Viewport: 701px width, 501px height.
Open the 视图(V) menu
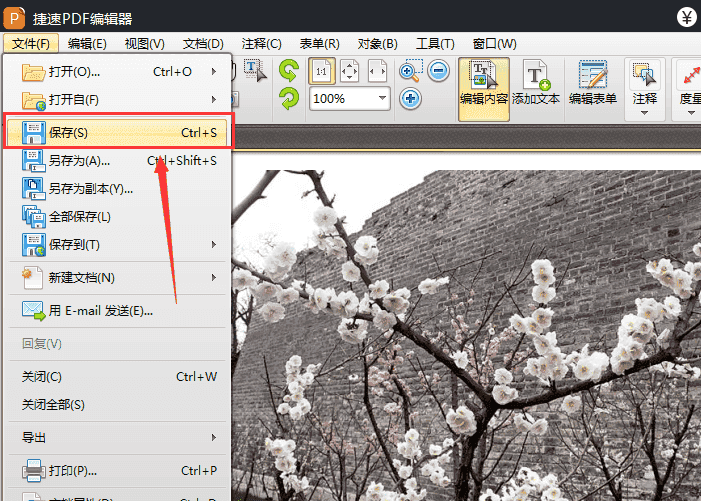(x=144, y=44)
